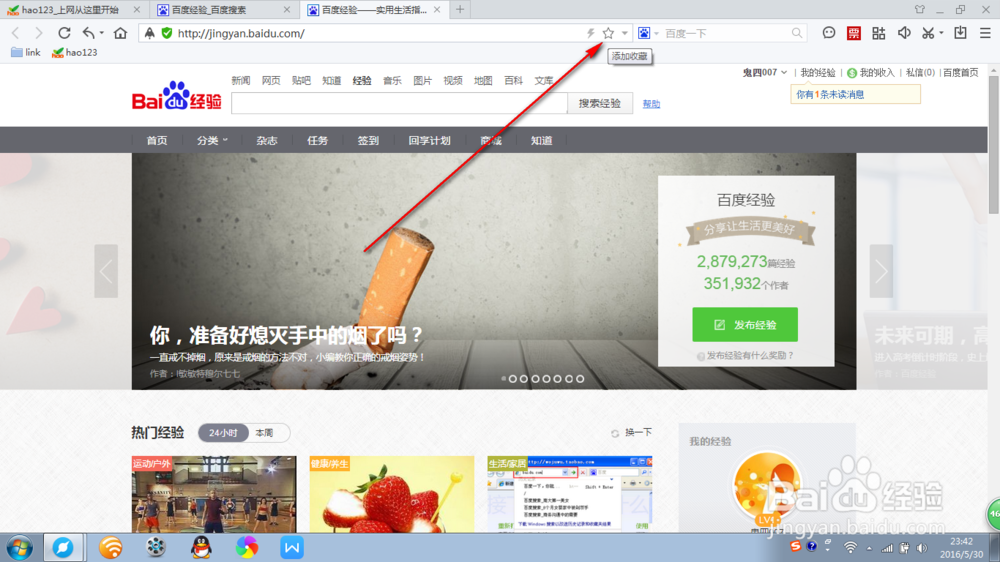Go to browser home page icon
Screen dimensions: 1000x562
click(x=120, y=33)
